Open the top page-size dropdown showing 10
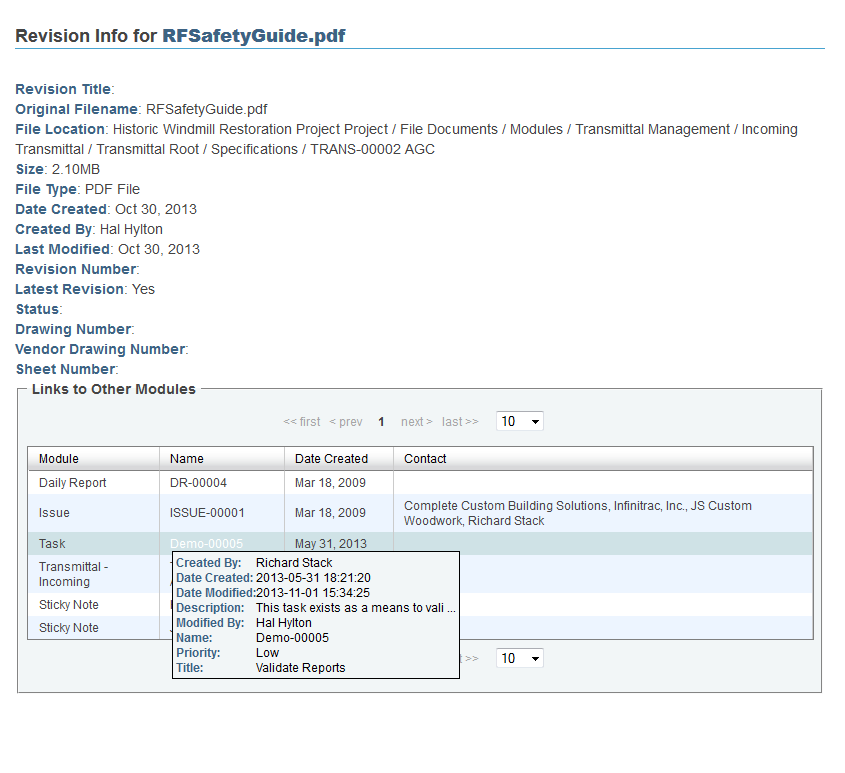The width and height of the screenshot is (845, 773). click(520, 421)
